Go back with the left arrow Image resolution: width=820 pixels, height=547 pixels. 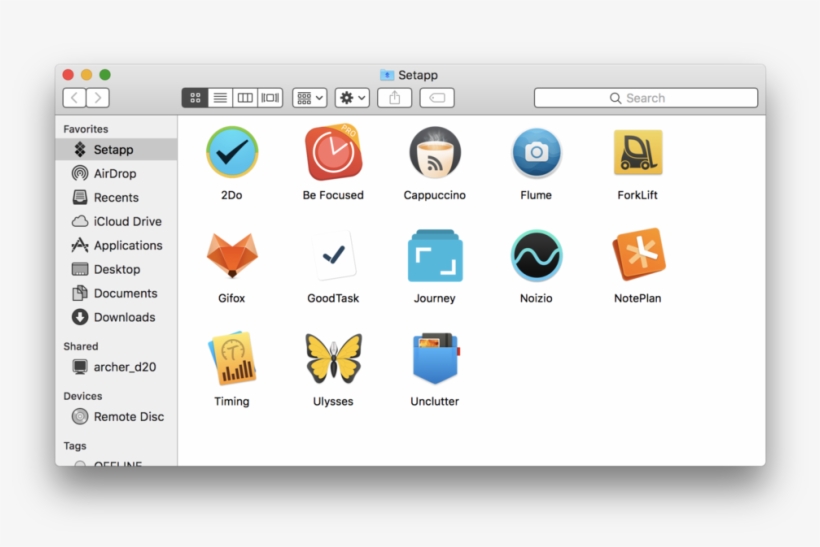click(x=74, y=98)
